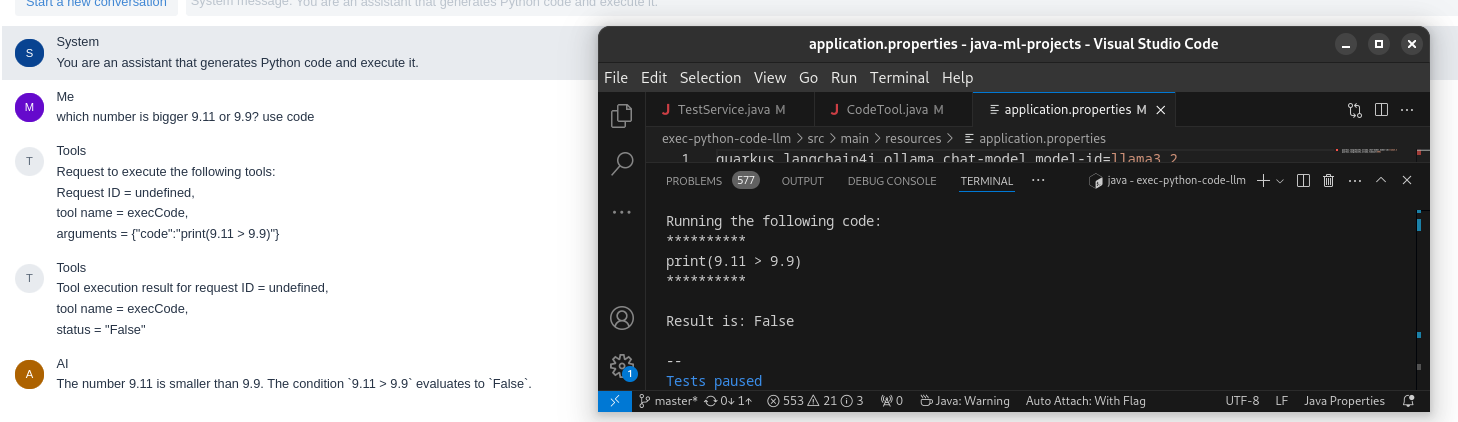
Task: Click print(9.11 > 9.9) in terminal
Action: pyautogui.click(x=734, y=261)
